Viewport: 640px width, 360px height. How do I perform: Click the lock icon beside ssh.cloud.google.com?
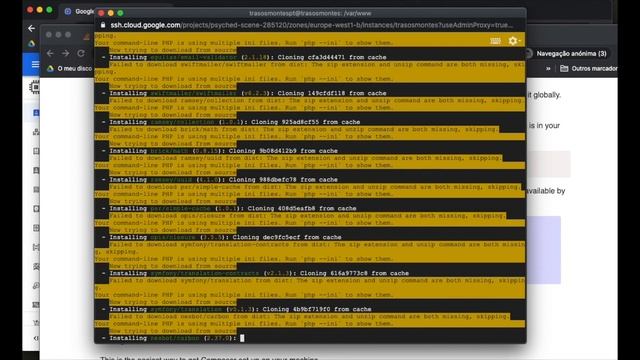pos(103,25)
